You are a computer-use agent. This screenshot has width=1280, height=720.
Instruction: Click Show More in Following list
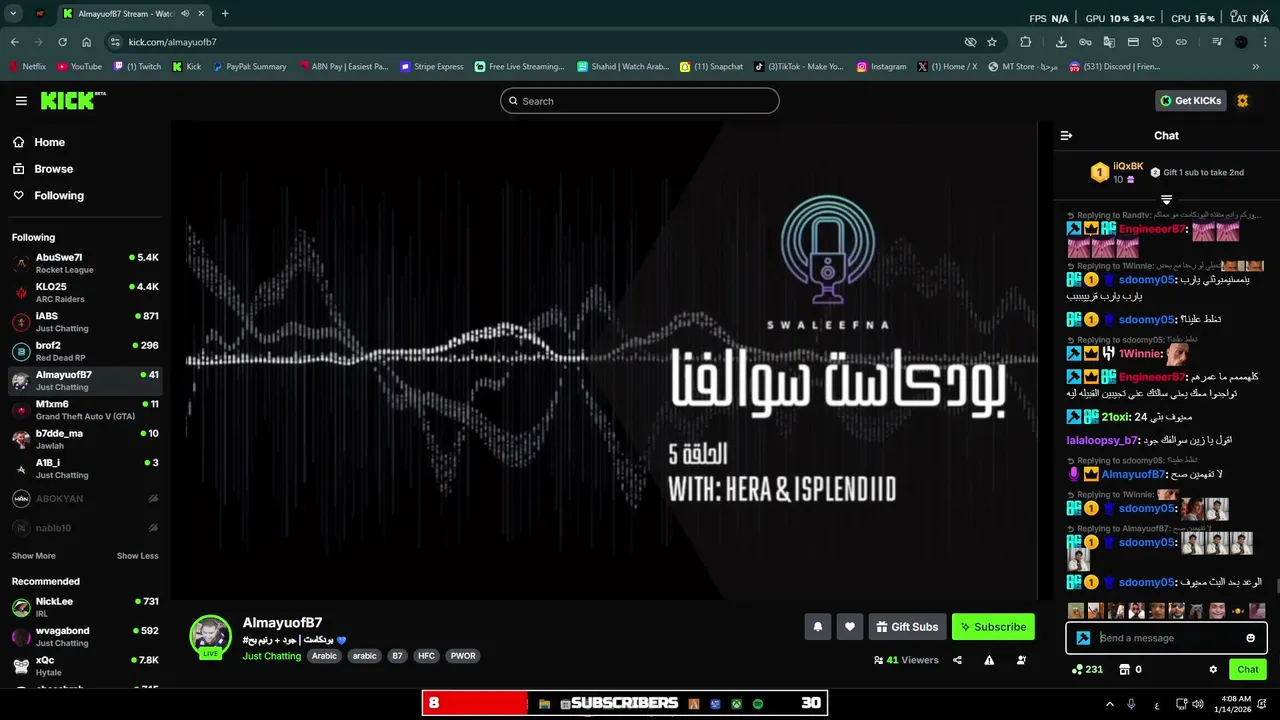click(x=34, y=556)
